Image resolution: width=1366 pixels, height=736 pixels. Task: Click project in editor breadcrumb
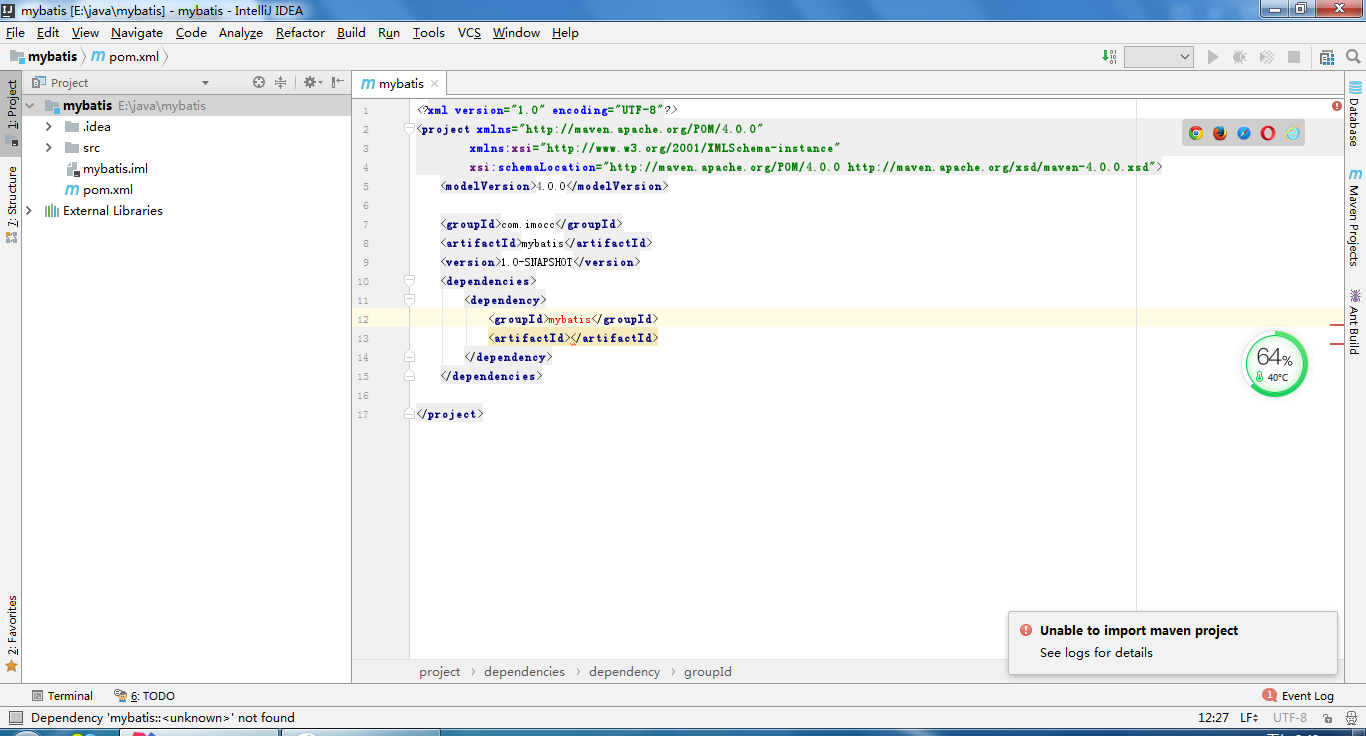point(440,672)
